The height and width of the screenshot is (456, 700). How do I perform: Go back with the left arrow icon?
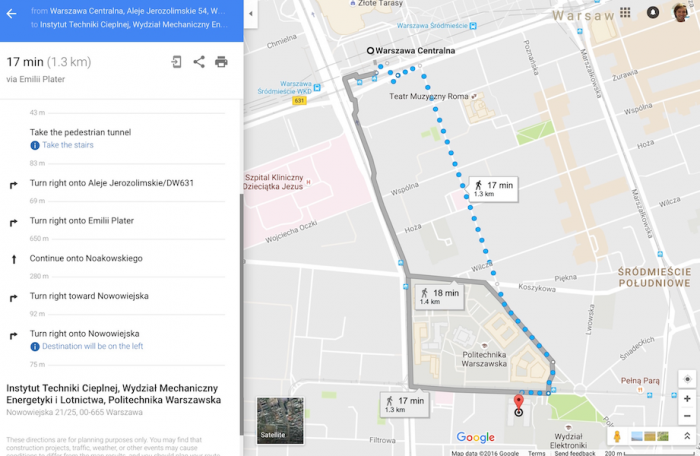(11, 14)
